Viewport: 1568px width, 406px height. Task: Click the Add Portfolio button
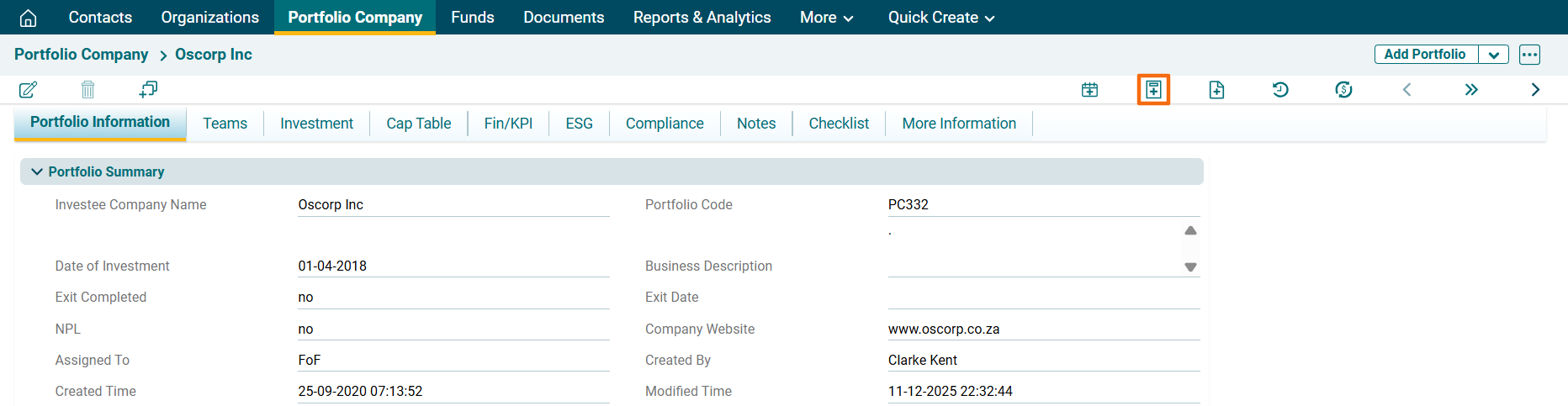(x=1425, y=55)
